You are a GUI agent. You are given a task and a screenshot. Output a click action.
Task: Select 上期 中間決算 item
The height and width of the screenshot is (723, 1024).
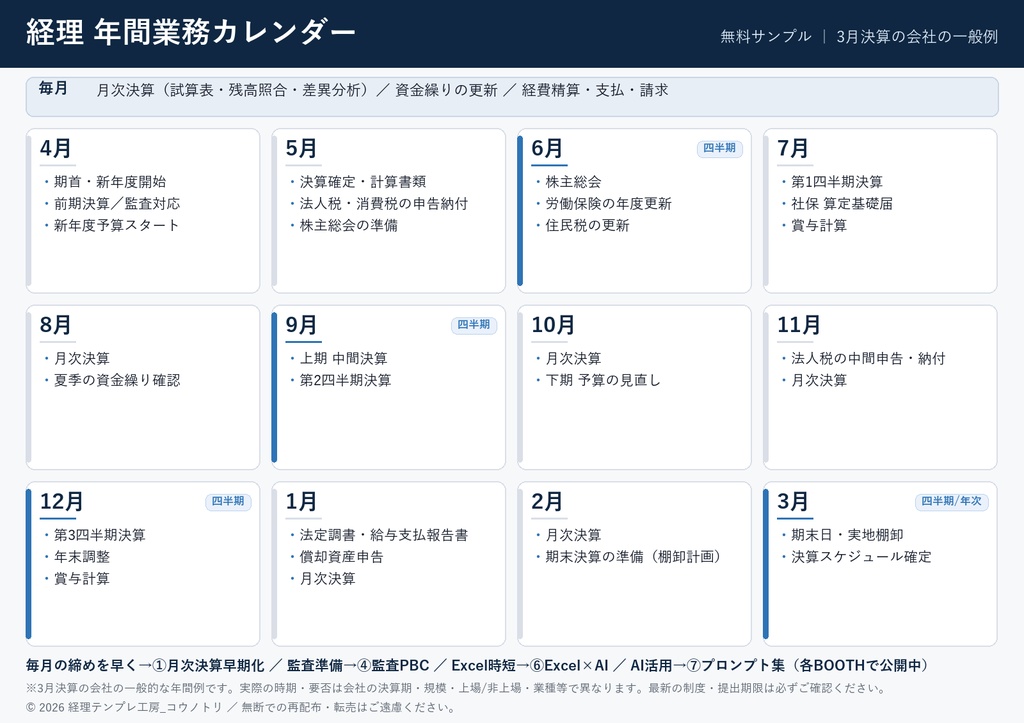pos(344,358)
